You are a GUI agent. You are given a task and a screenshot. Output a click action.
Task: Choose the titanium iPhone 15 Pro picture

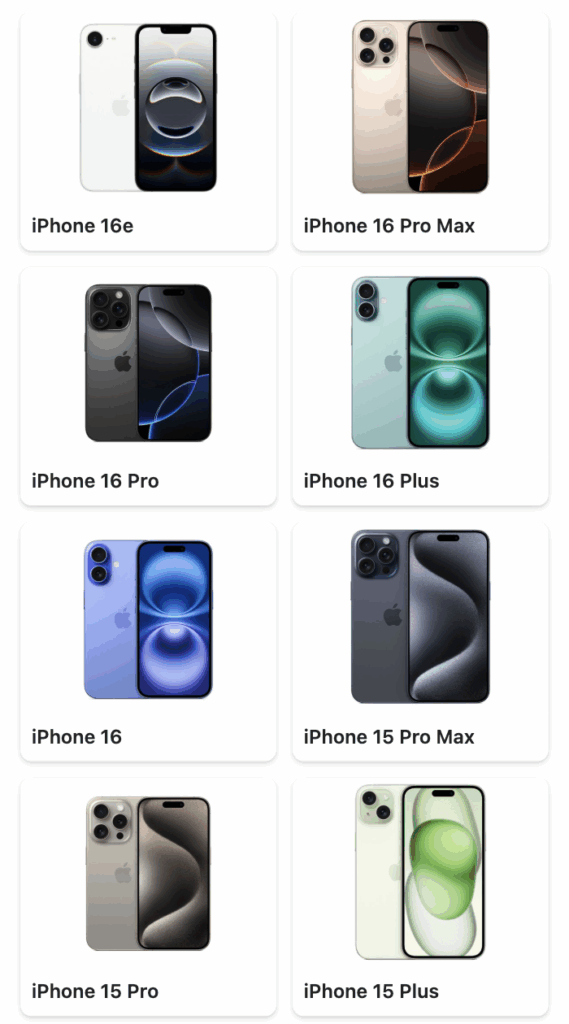pos(148,873)
